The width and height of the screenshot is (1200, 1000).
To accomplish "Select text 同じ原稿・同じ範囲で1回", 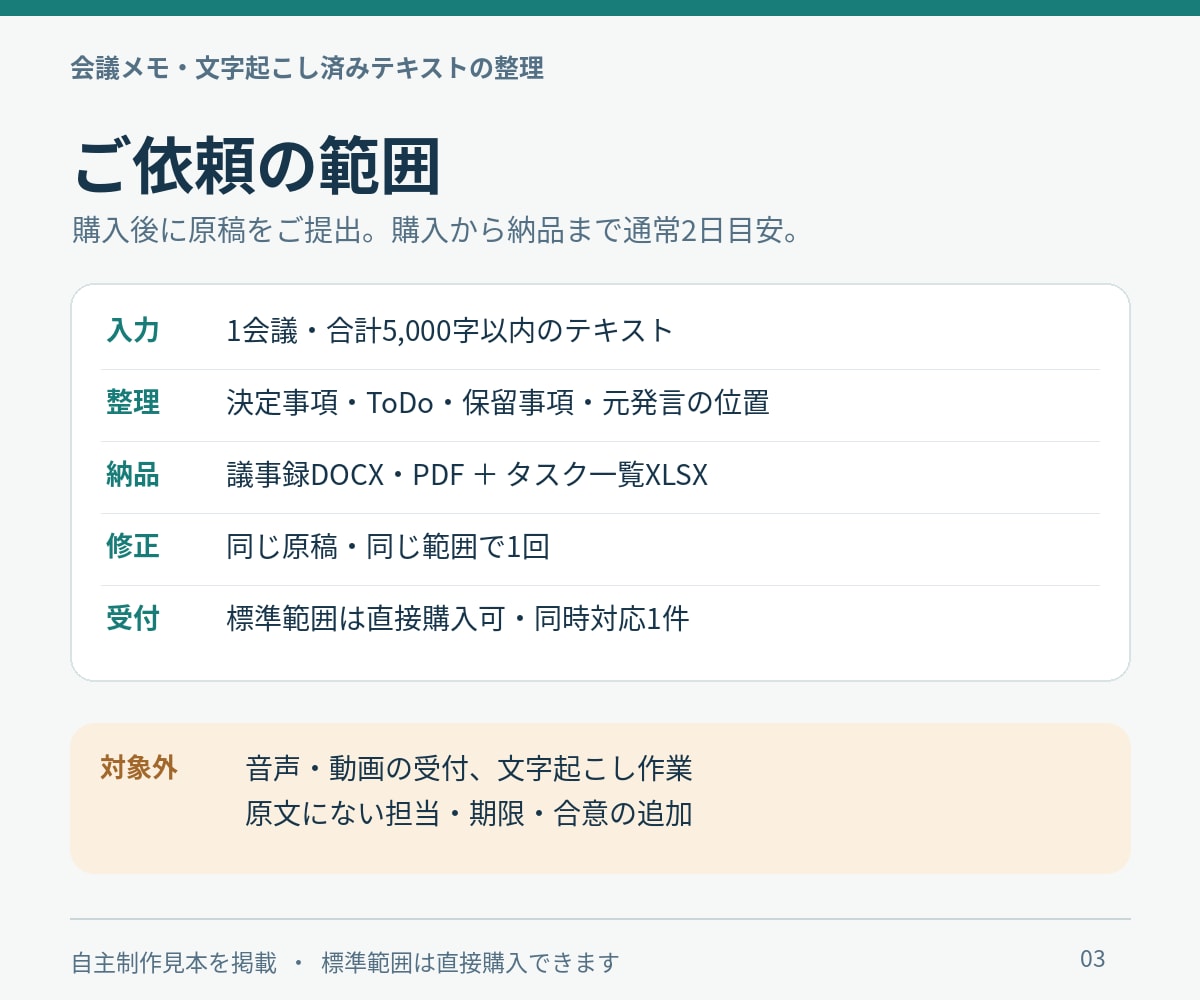I will coord(388,547).
